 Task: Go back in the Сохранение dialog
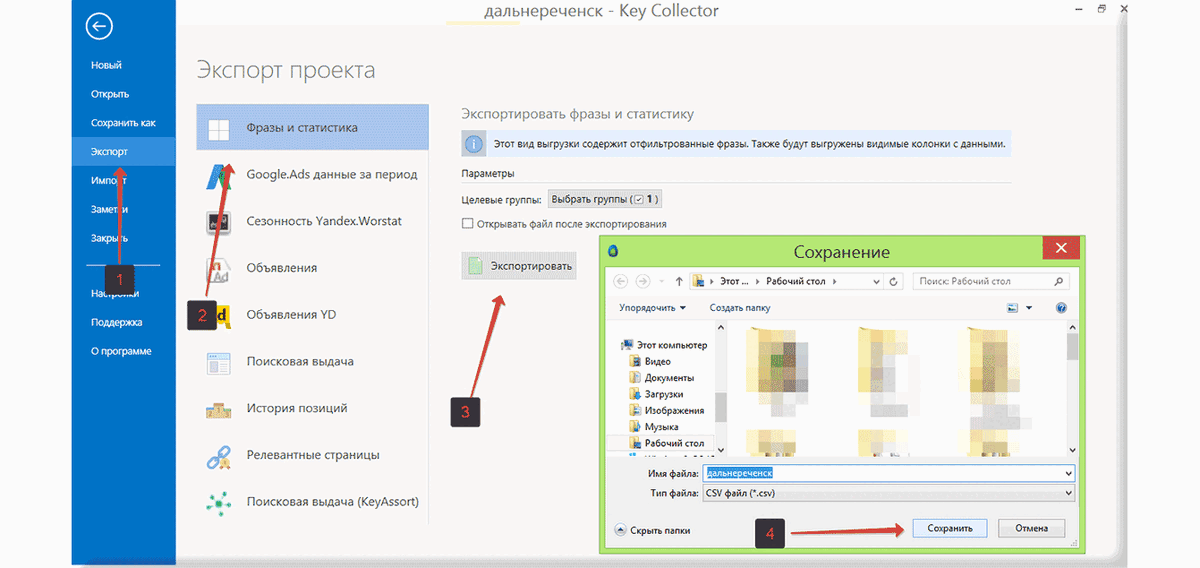point(620,282)
